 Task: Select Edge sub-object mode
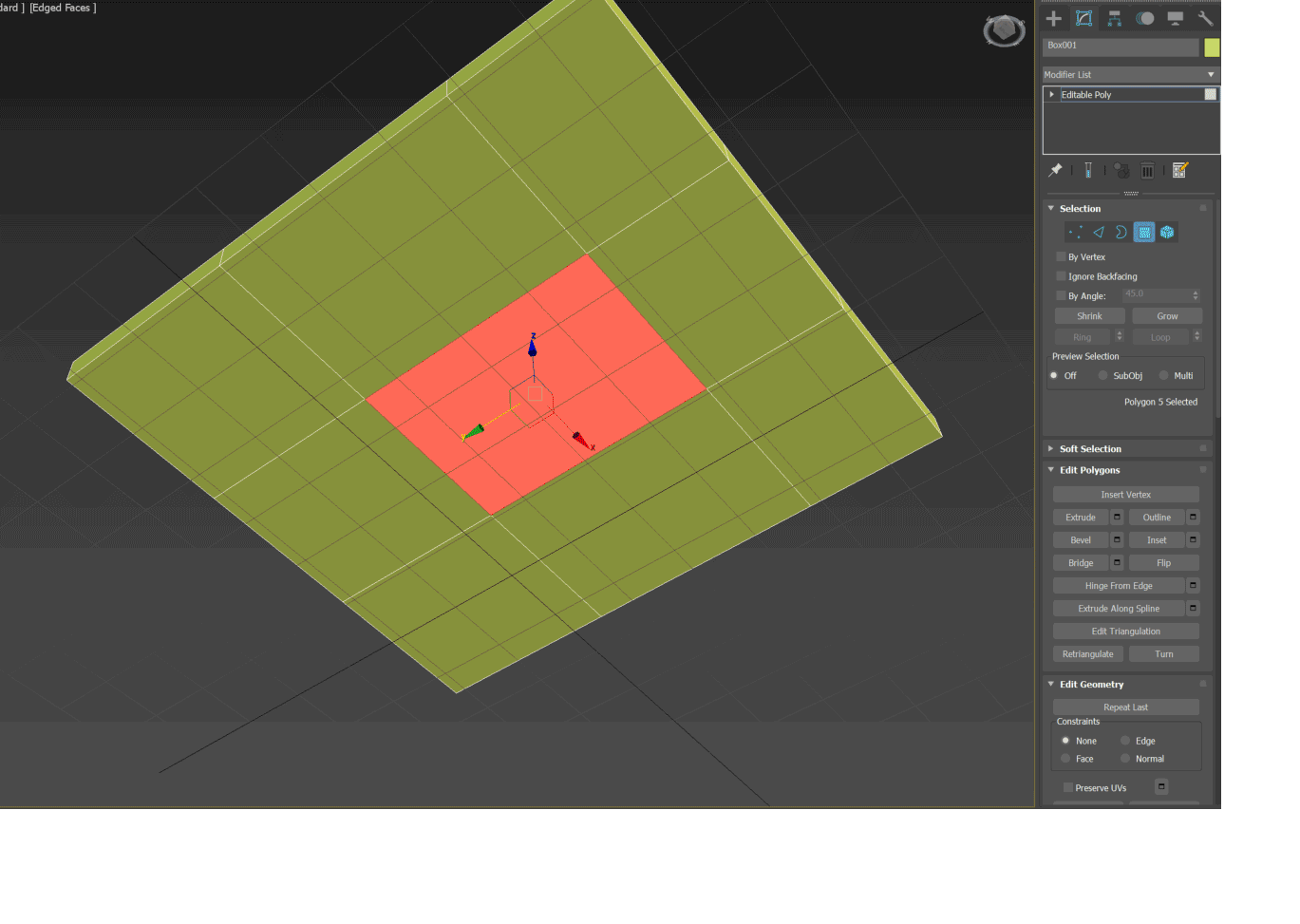(1098, 232)
